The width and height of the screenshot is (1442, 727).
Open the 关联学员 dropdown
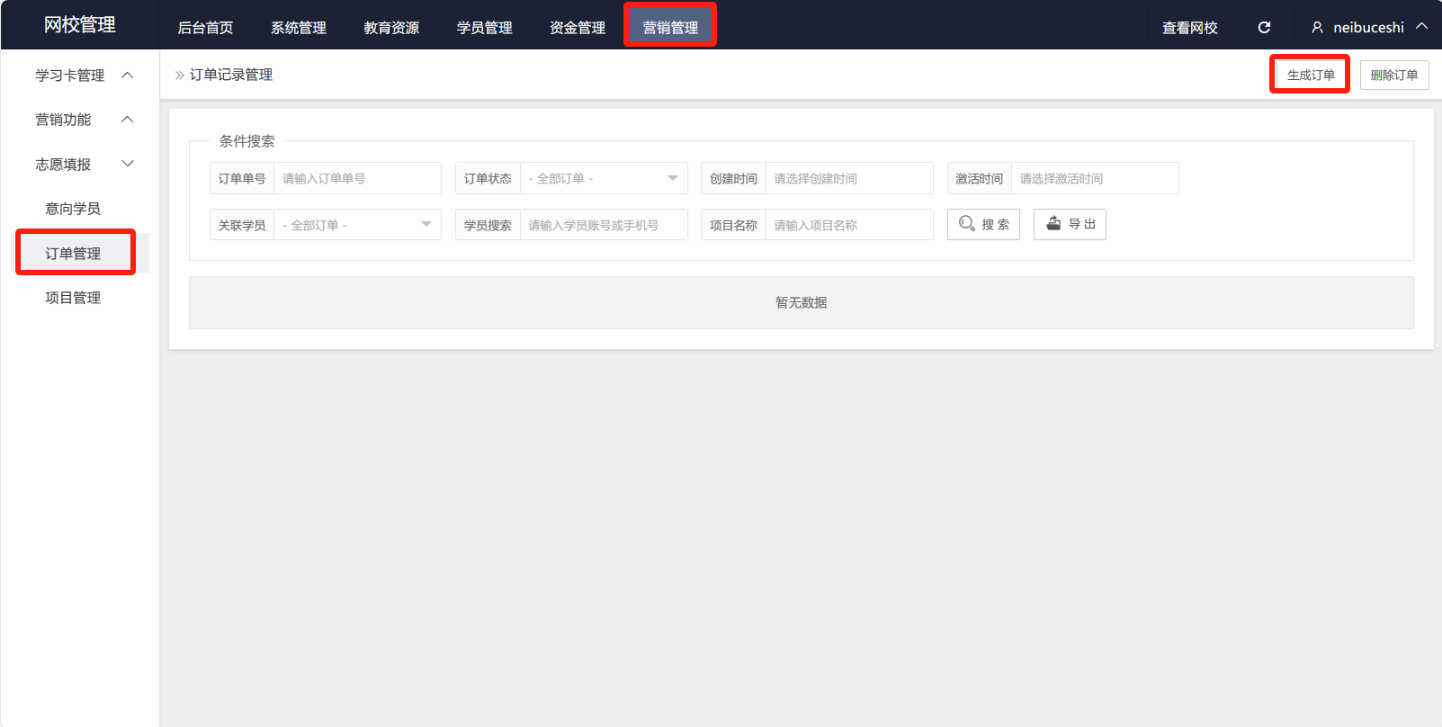click(x=357, y=225)
